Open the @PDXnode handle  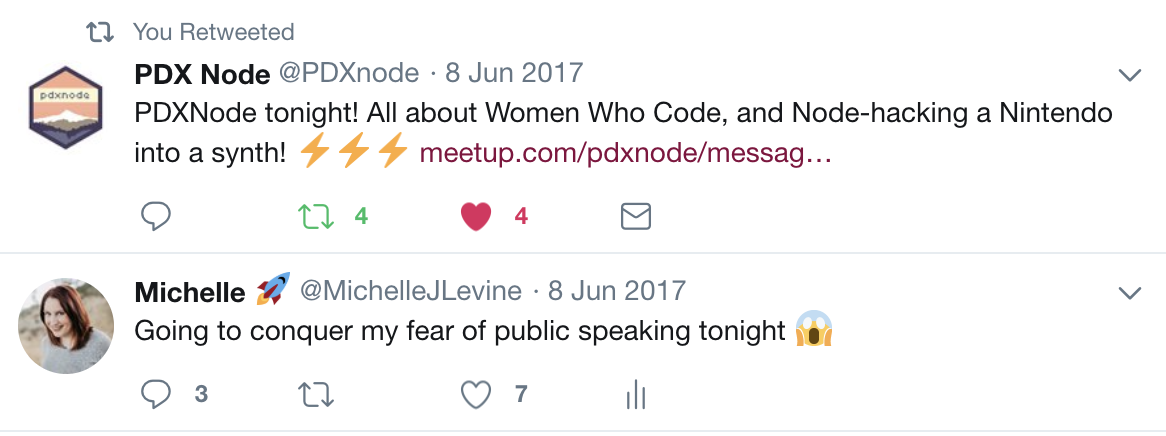click(349, 74)
